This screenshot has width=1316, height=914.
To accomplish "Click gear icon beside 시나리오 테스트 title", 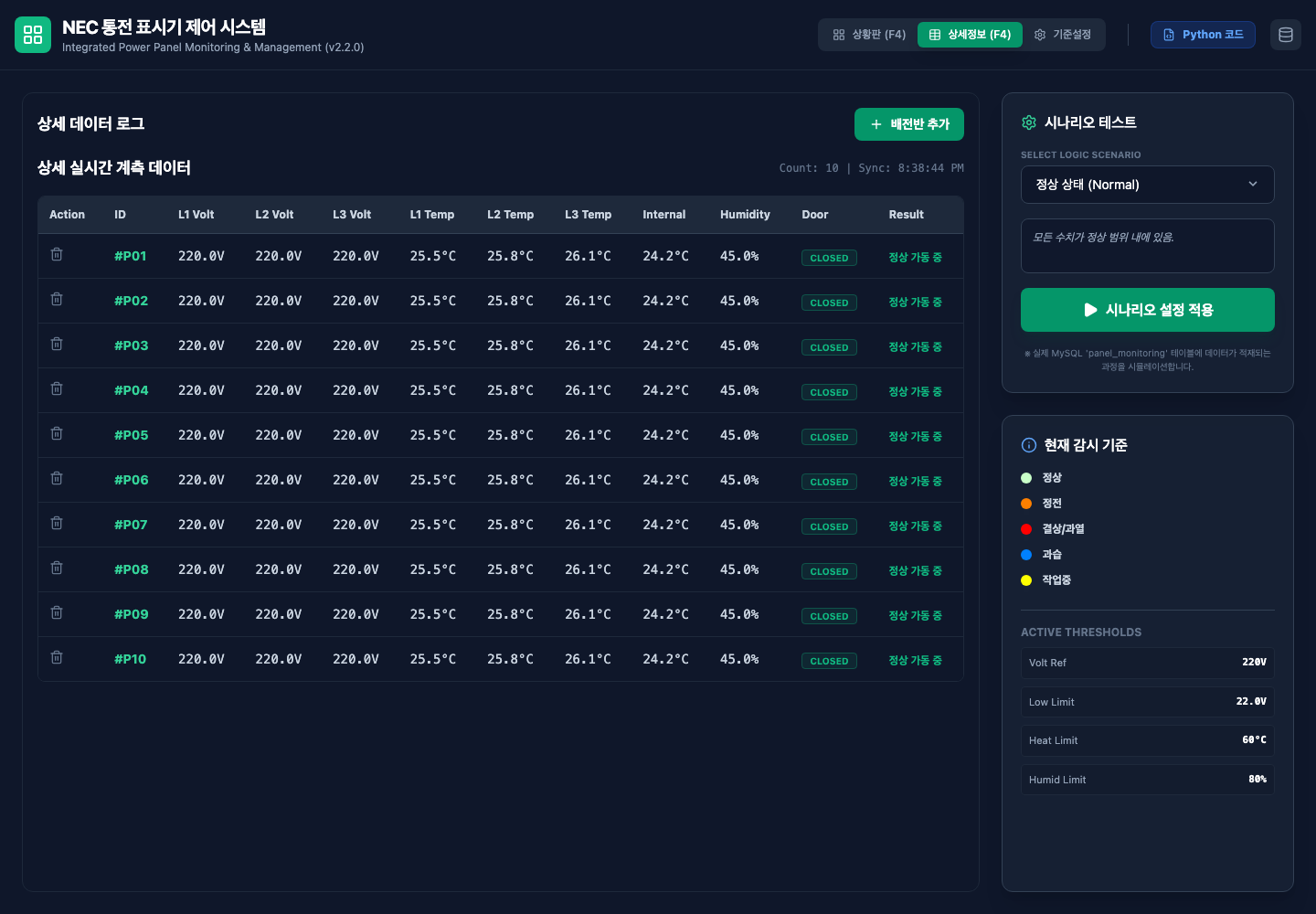I will click(x=1029, y=122).
